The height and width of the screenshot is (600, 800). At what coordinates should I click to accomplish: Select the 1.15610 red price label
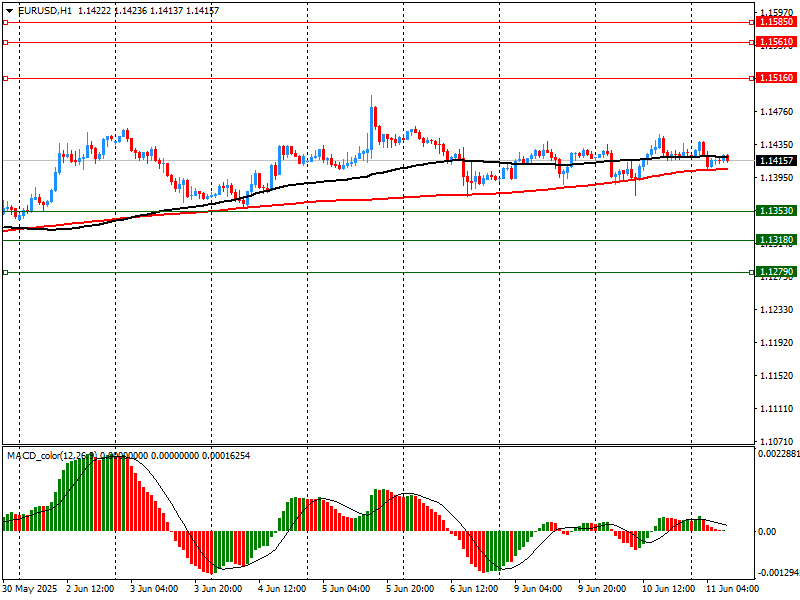tap(776, 42)
